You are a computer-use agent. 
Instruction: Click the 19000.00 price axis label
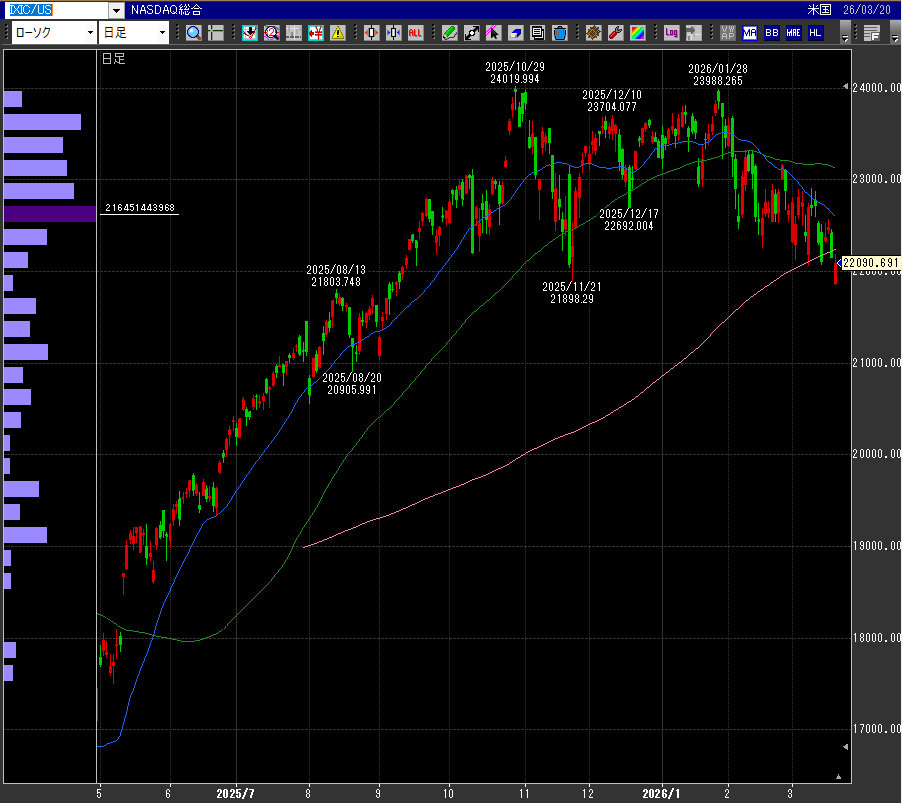[877, 545]
